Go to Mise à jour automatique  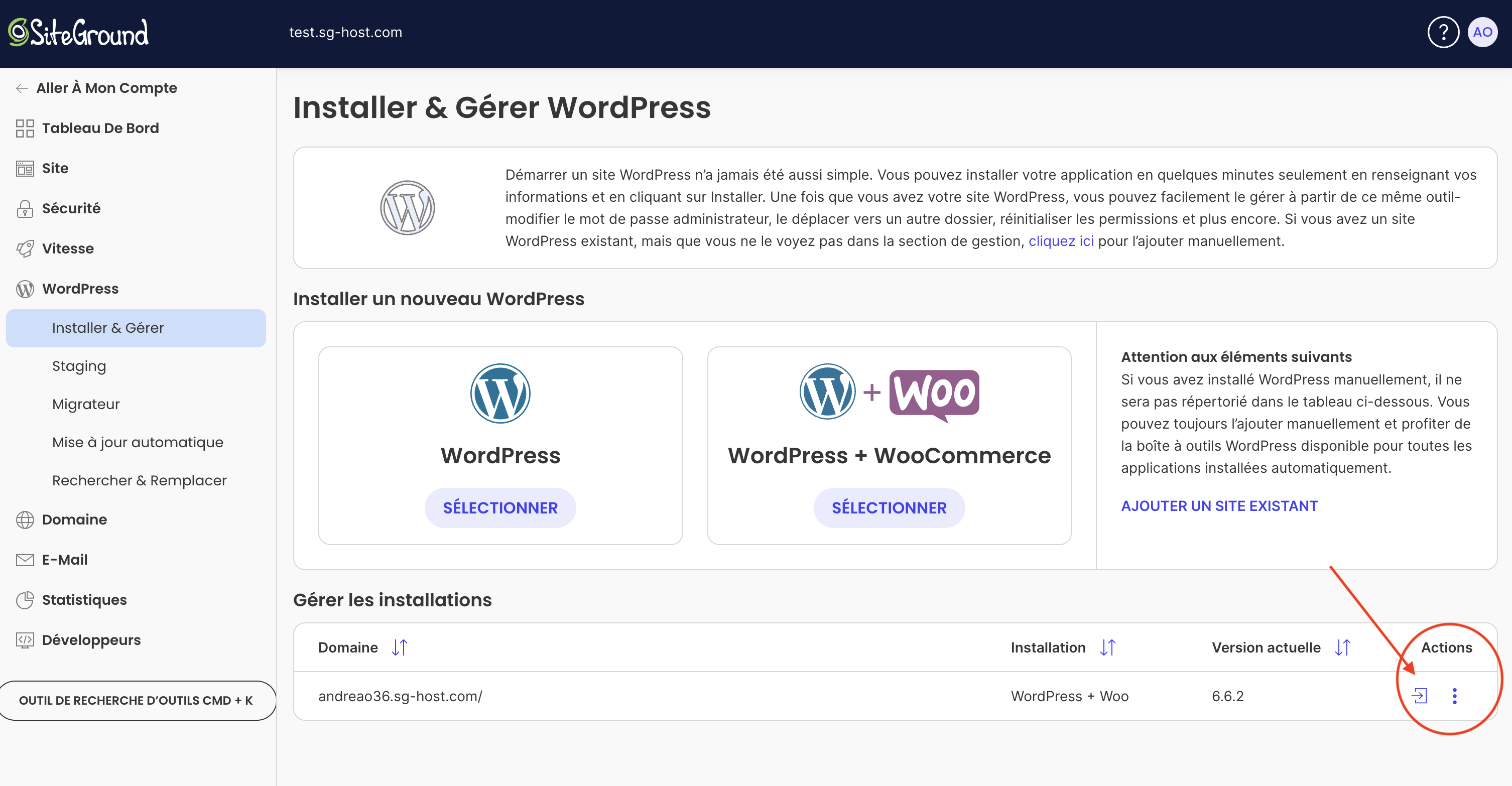(138, 442)
